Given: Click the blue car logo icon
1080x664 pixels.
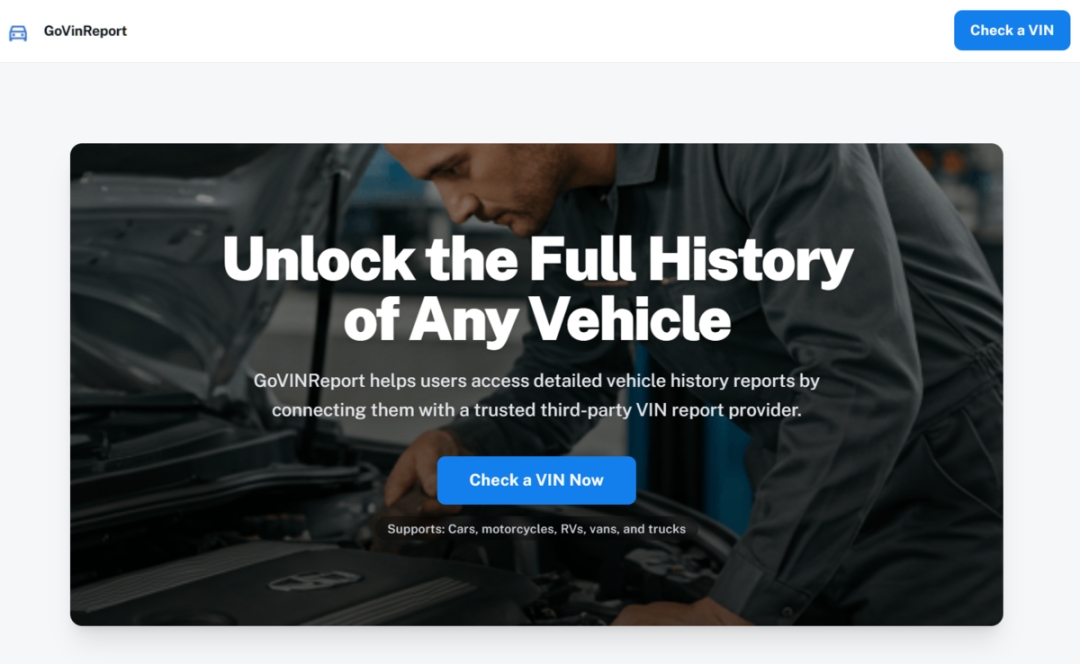Looking at the screenshot, I should pyautogui.click(x=18, y=32).
